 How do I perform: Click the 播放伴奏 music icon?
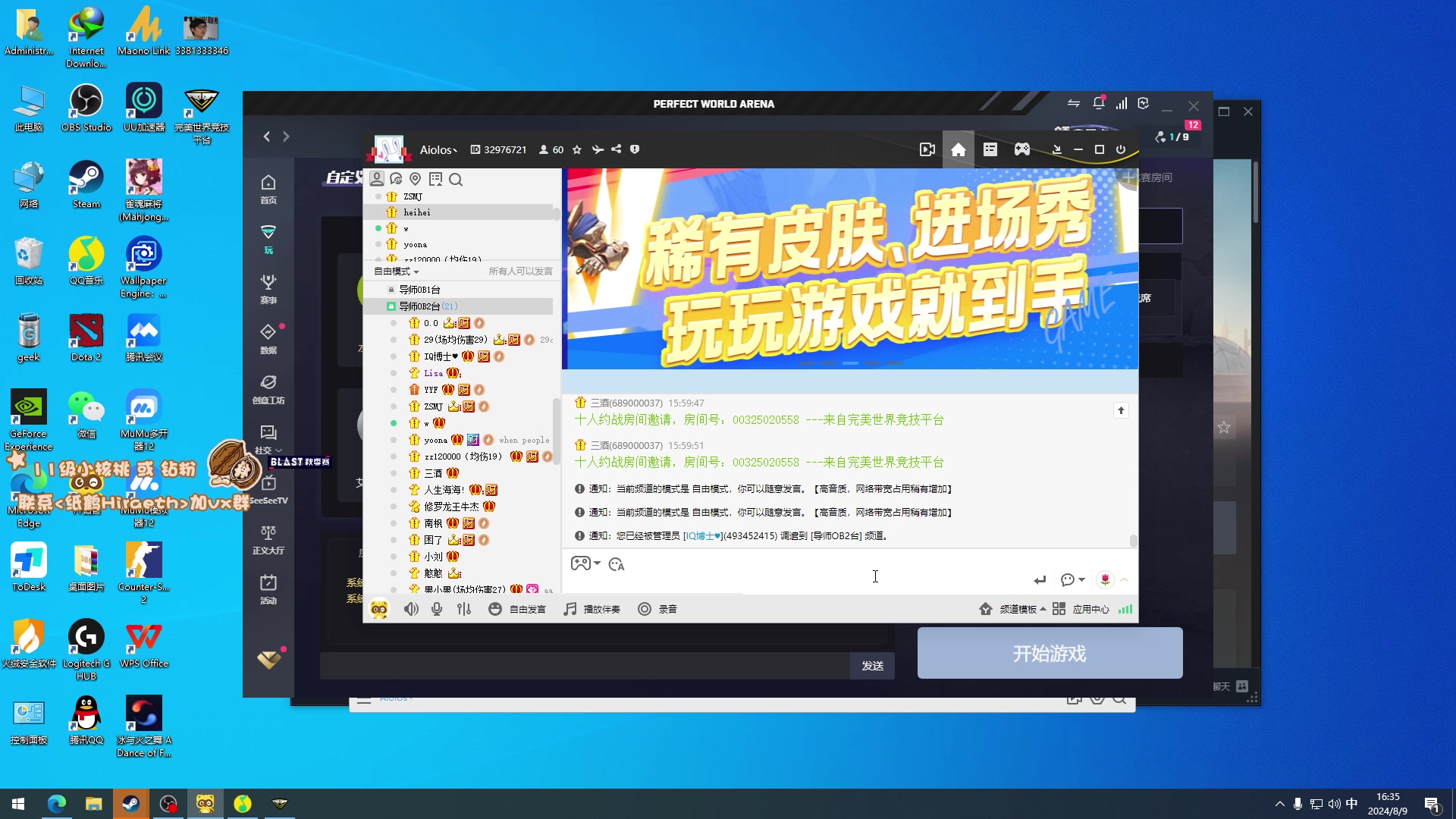pyautogui.click(x=570, y=609)
